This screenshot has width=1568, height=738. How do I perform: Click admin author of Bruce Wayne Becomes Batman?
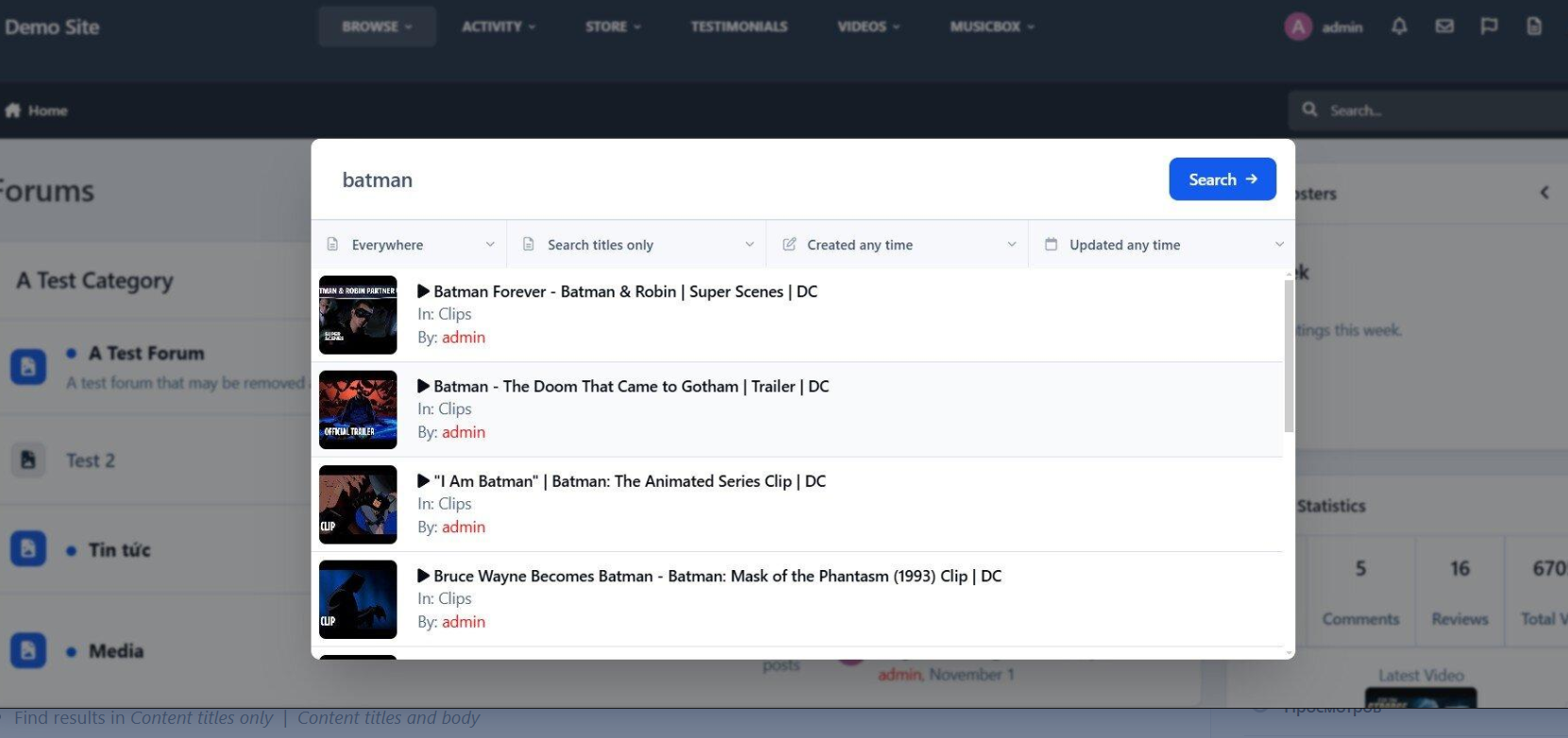(x=464, y=622)
